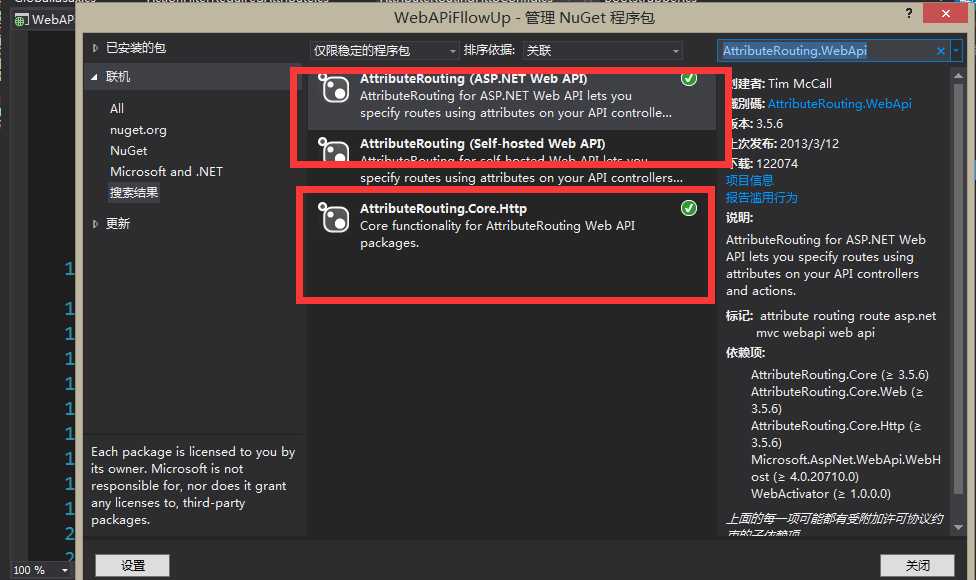Open the 项目信息 link
976x580 pixels.
749,180
